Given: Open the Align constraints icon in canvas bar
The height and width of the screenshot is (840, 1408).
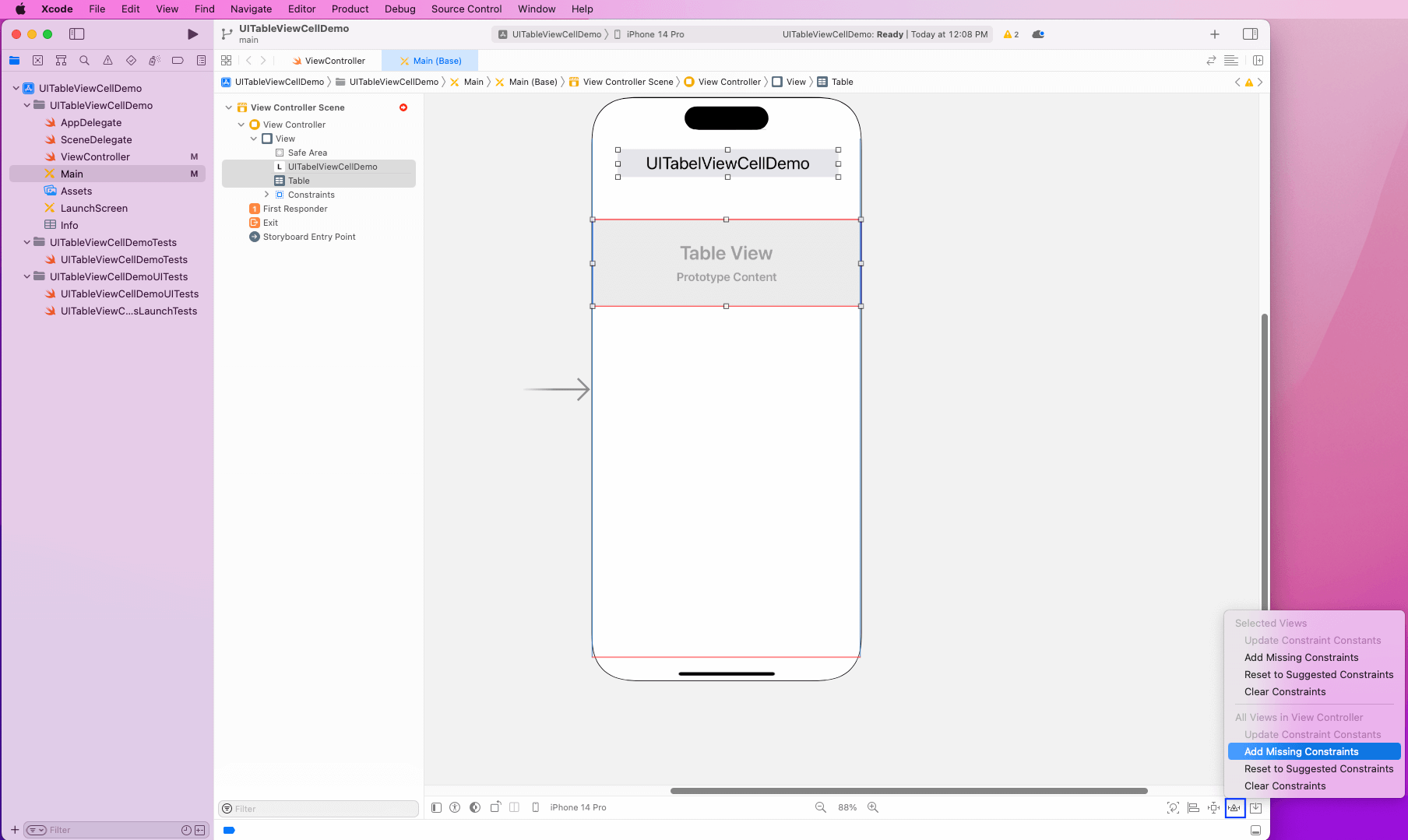Looking at the screenshot, I should [1193, 807].
